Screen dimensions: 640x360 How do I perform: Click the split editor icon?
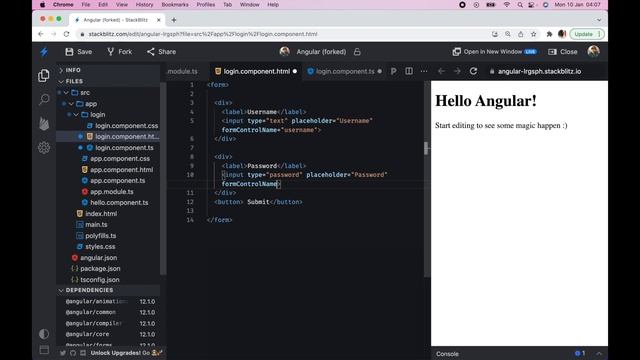(409, 71)
